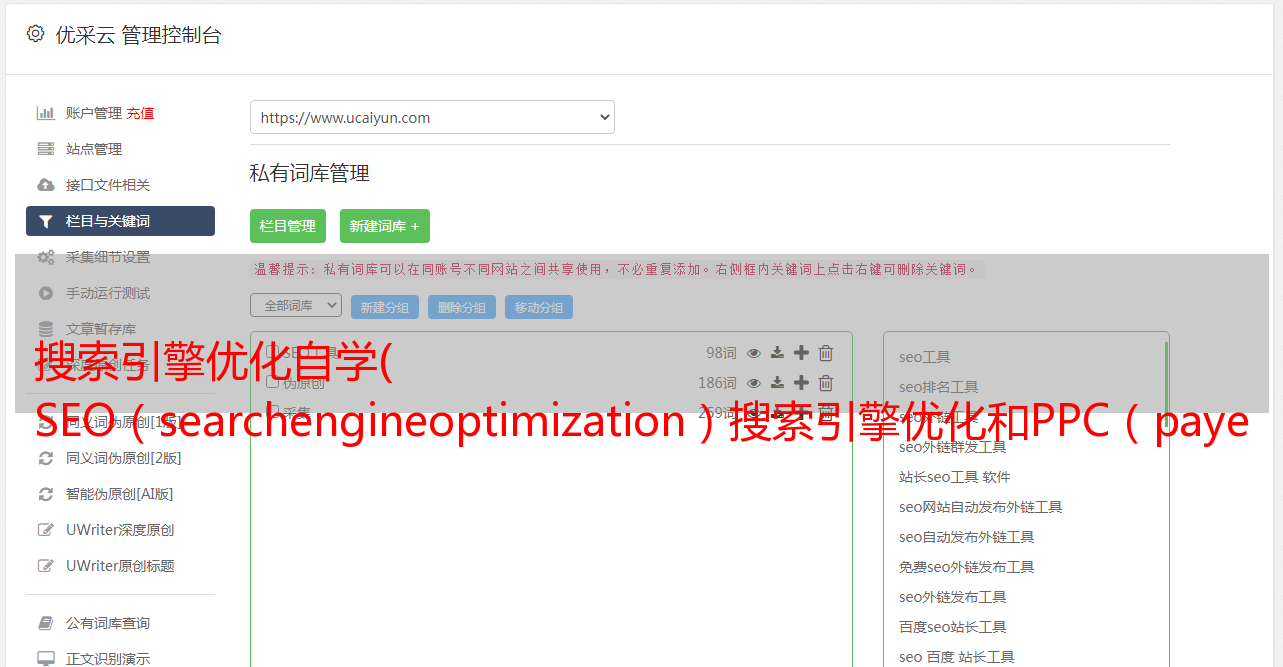Open the 全部词库 group dropdown
The image size is (1283, 667).
pyautogui.click(x=296, y=305)
